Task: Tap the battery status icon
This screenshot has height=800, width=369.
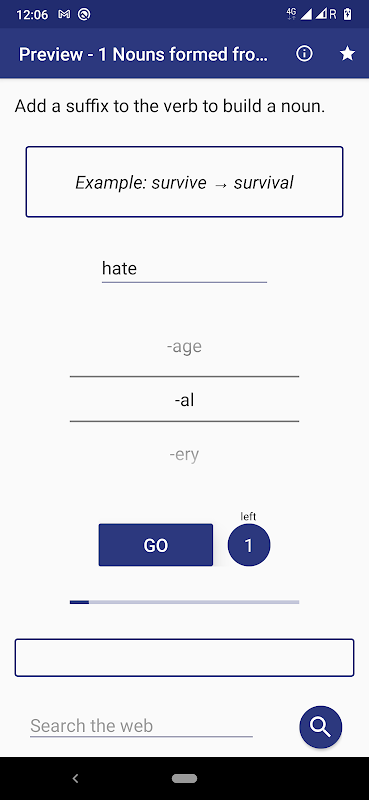Action: [348, 14]
